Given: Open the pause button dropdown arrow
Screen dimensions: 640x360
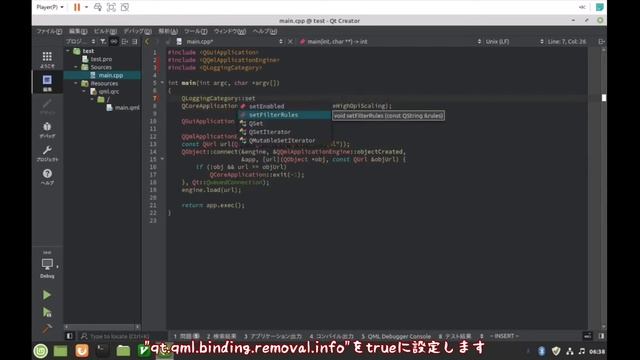Looking at the screenshot, I should click(x=86, y=7).
